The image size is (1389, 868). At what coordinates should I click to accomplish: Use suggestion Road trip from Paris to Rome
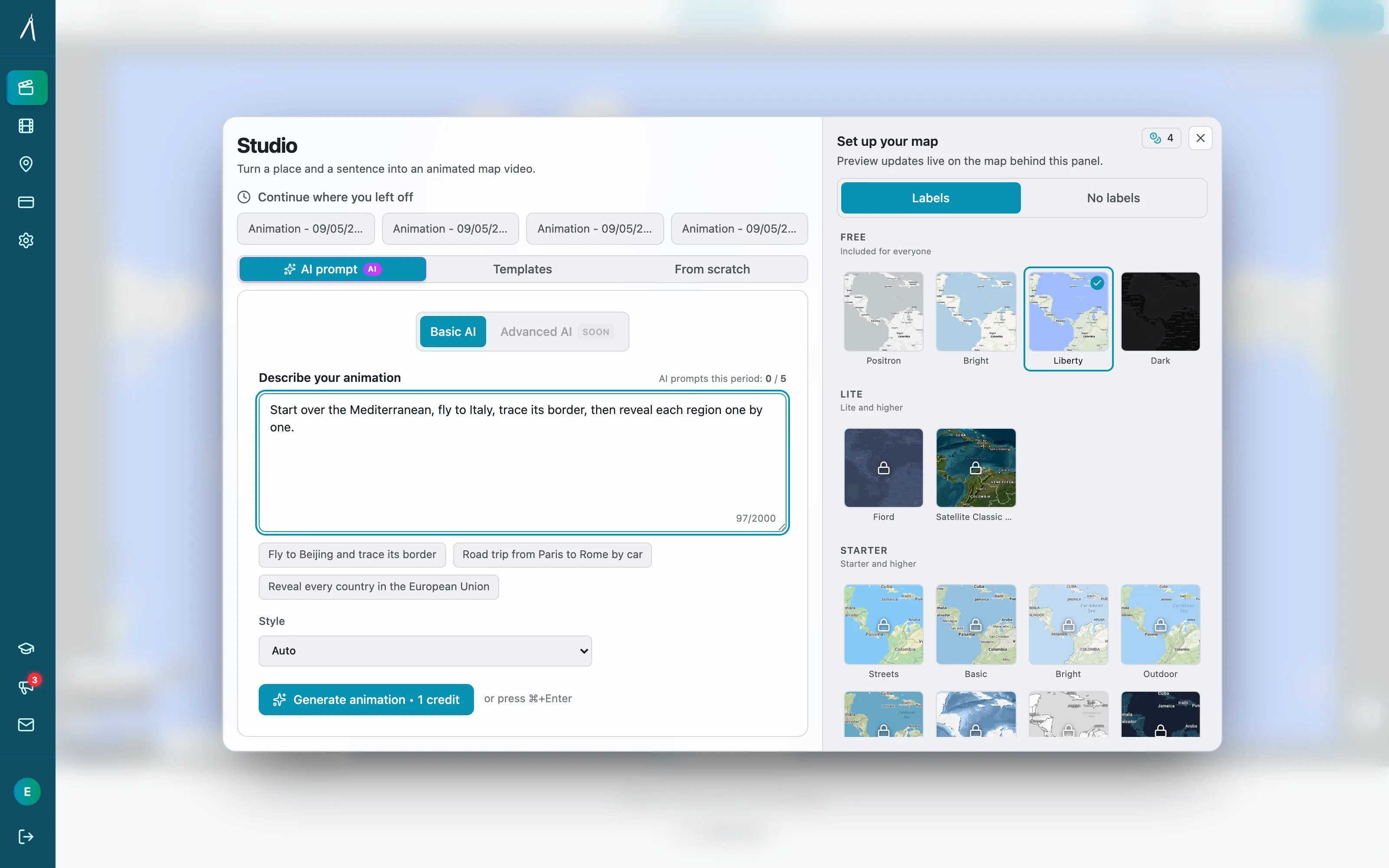coord(552,555)
